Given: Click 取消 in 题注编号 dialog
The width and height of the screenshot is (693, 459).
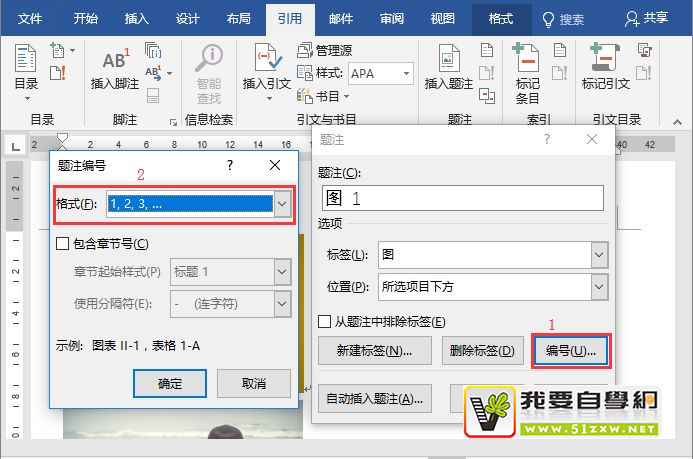Looking at the screenshot, I should (x=254, y=383).
